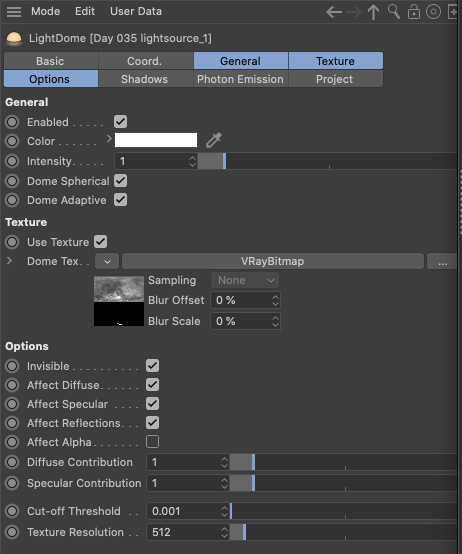This screenshot has height=554, width=462.
Task: Open the hamburger menu icon
Action: click(x=14, y=11)
